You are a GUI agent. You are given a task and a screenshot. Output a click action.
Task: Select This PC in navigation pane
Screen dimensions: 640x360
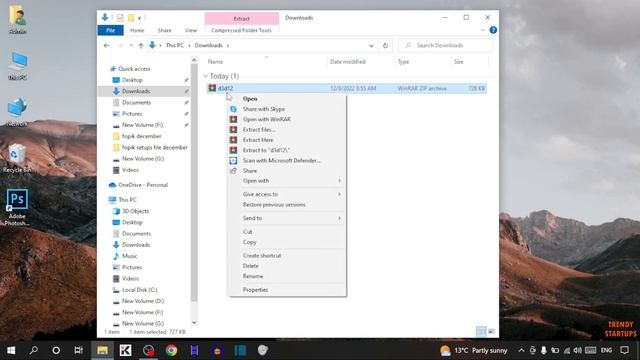click(127, 200)
